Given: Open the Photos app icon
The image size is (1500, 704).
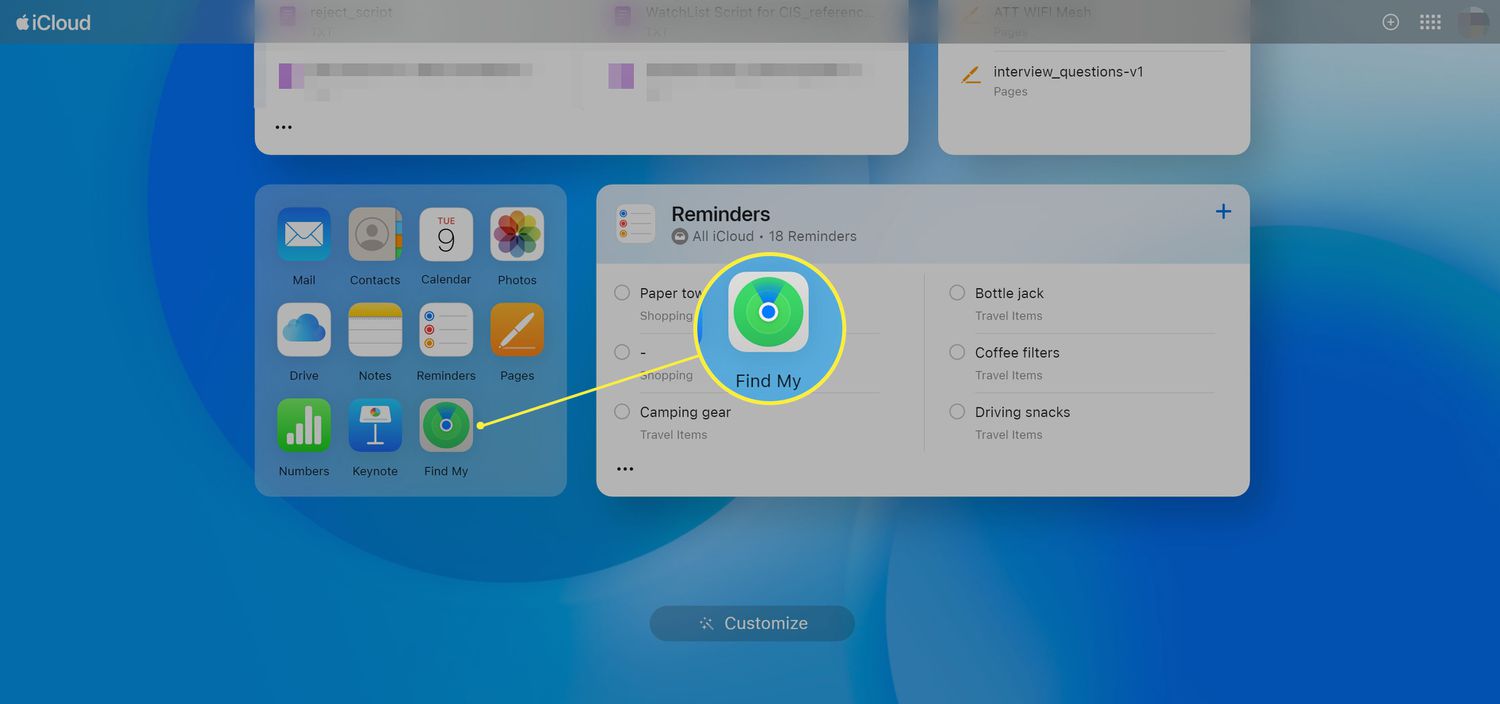Looking at the screenshot, I should pyautogui.click(x=517, y=235).
